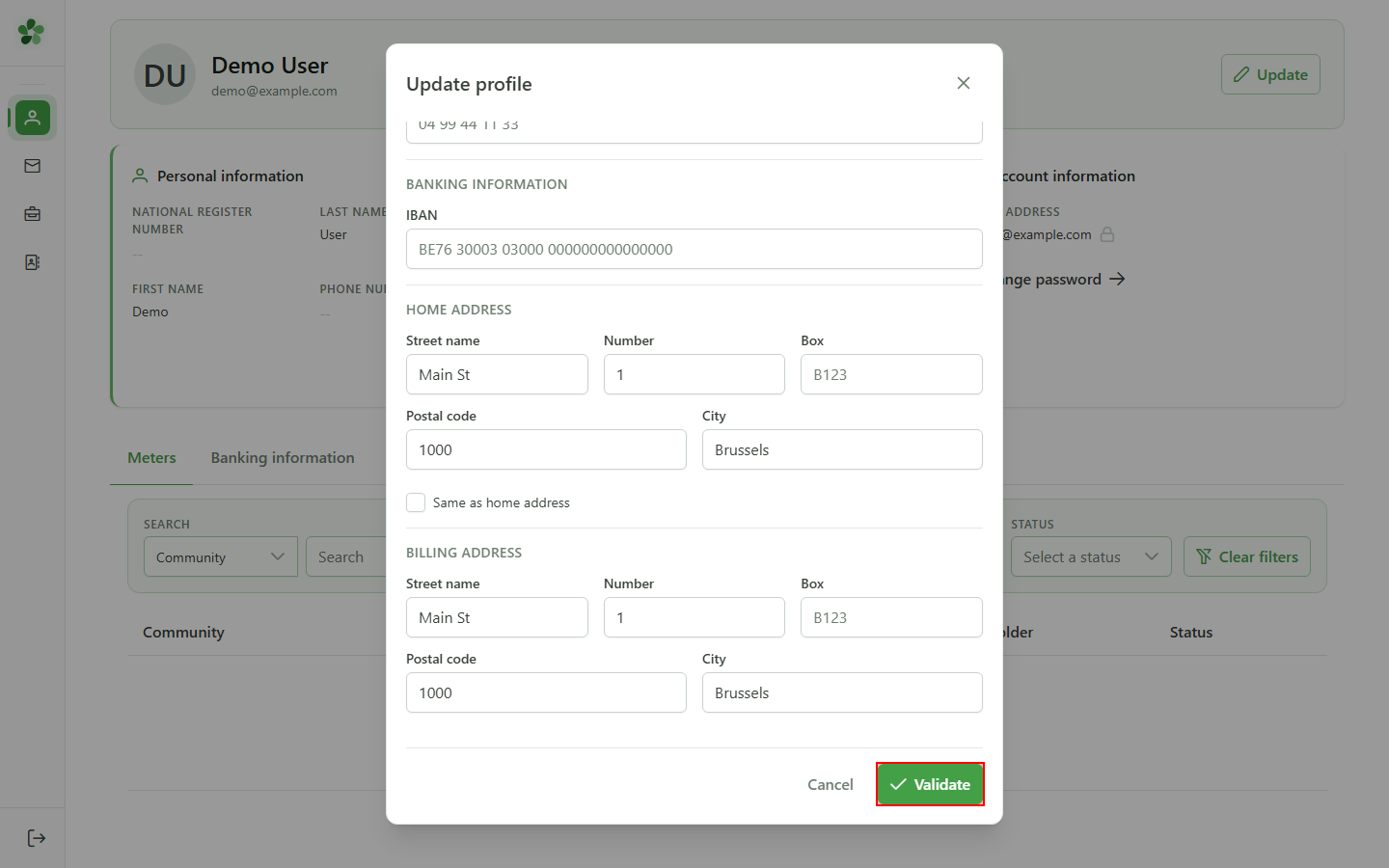Image resolution: width=1389 pixels, height=868 pixels.
Task: Click the Demo User name heading
Action: [269, 66]
